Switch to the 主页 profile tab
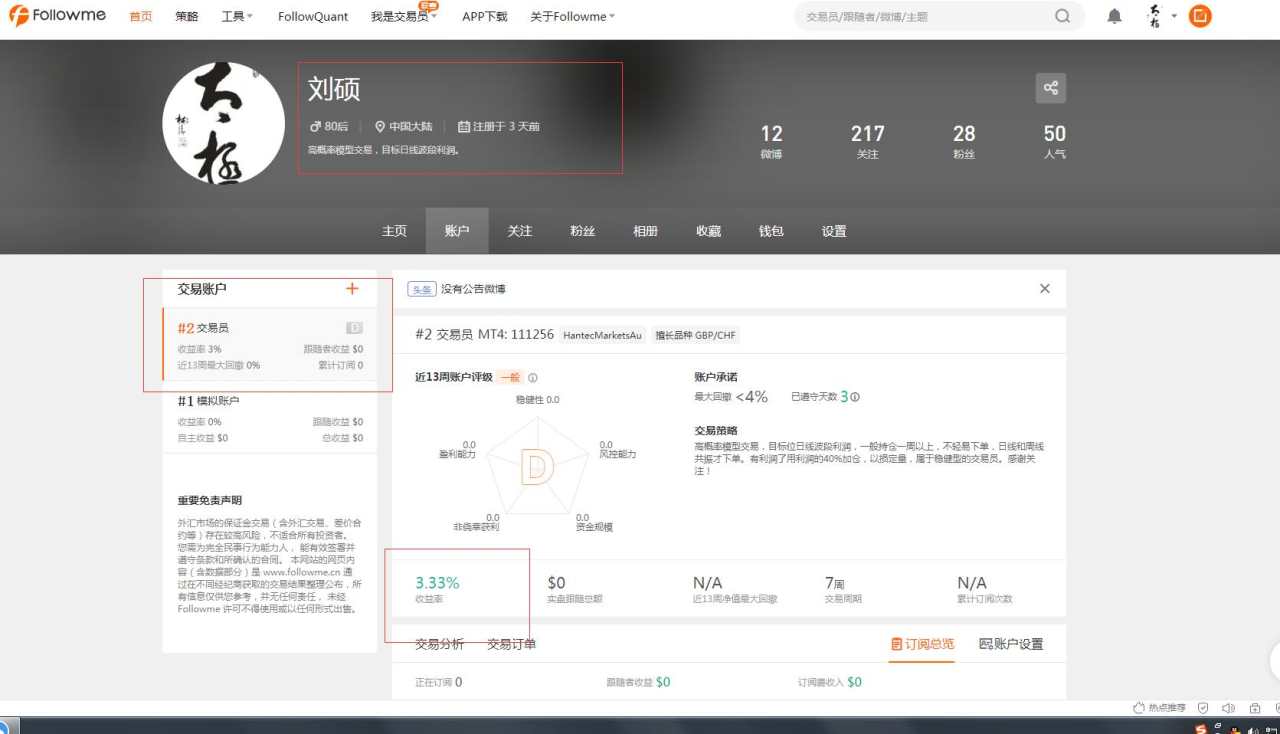 (394, 231)
